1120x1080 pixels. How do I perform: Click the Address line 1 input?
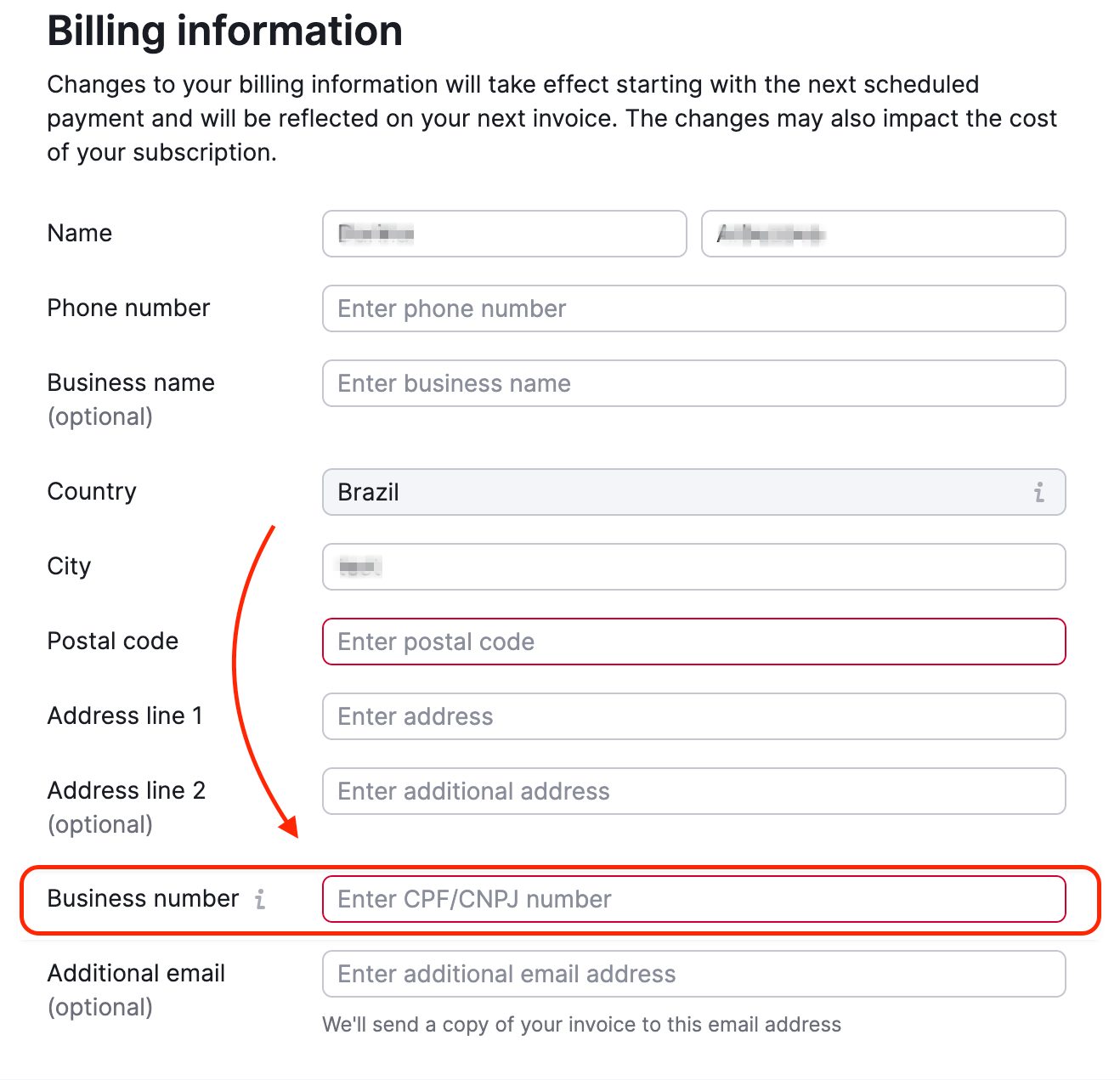693,716
